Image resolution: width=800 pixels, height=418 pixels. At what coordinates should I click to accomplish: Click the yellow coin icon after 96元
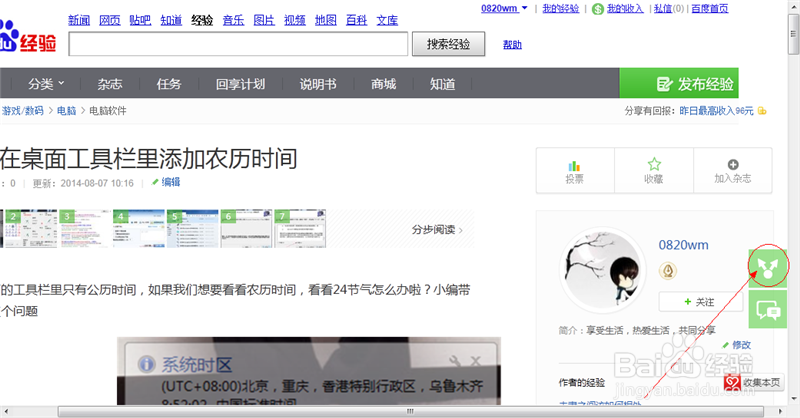pyautogui.click(x=762, y=111)
